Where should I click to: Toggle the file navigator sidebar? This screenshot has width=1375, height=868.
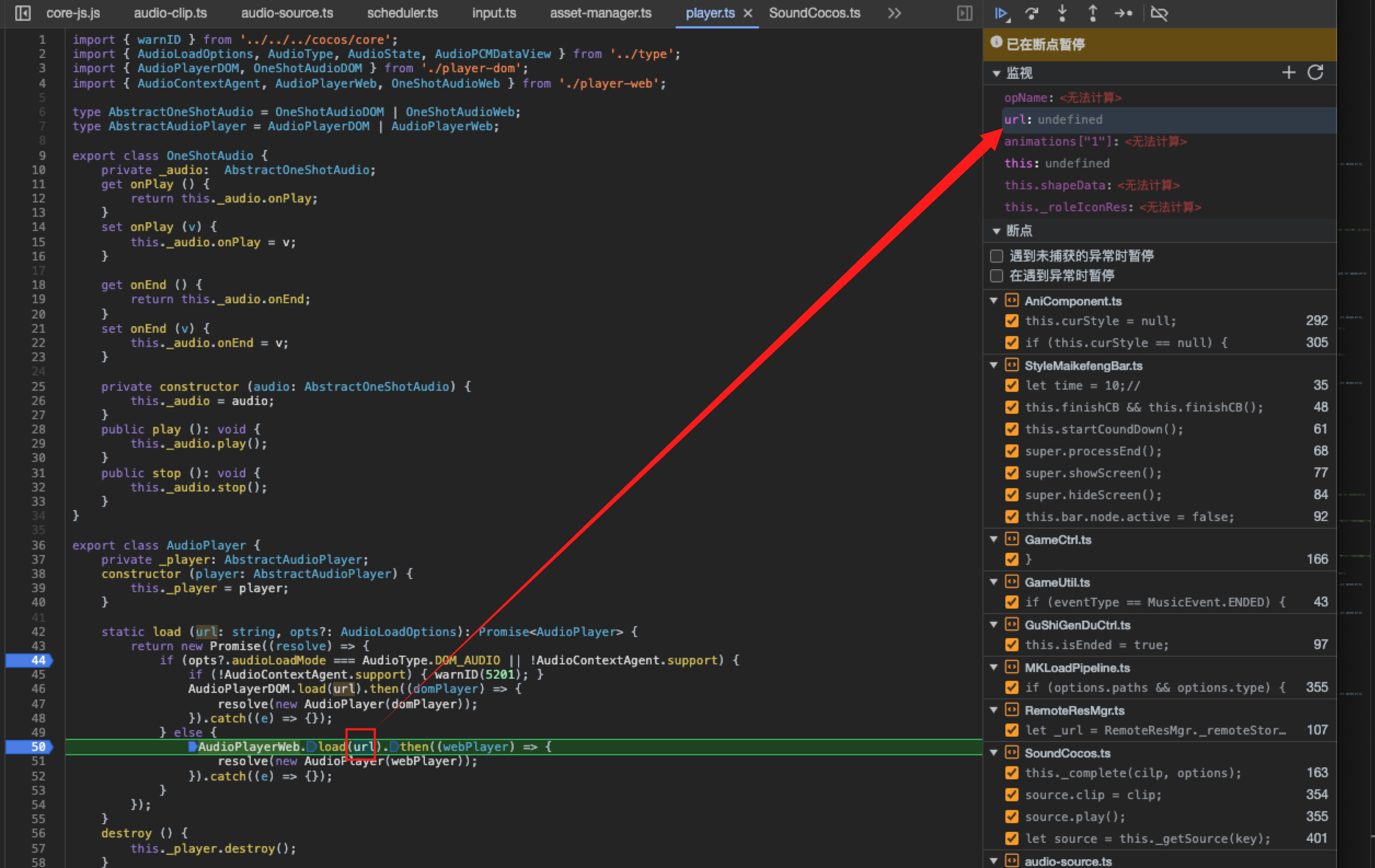(x=23, y=13)
